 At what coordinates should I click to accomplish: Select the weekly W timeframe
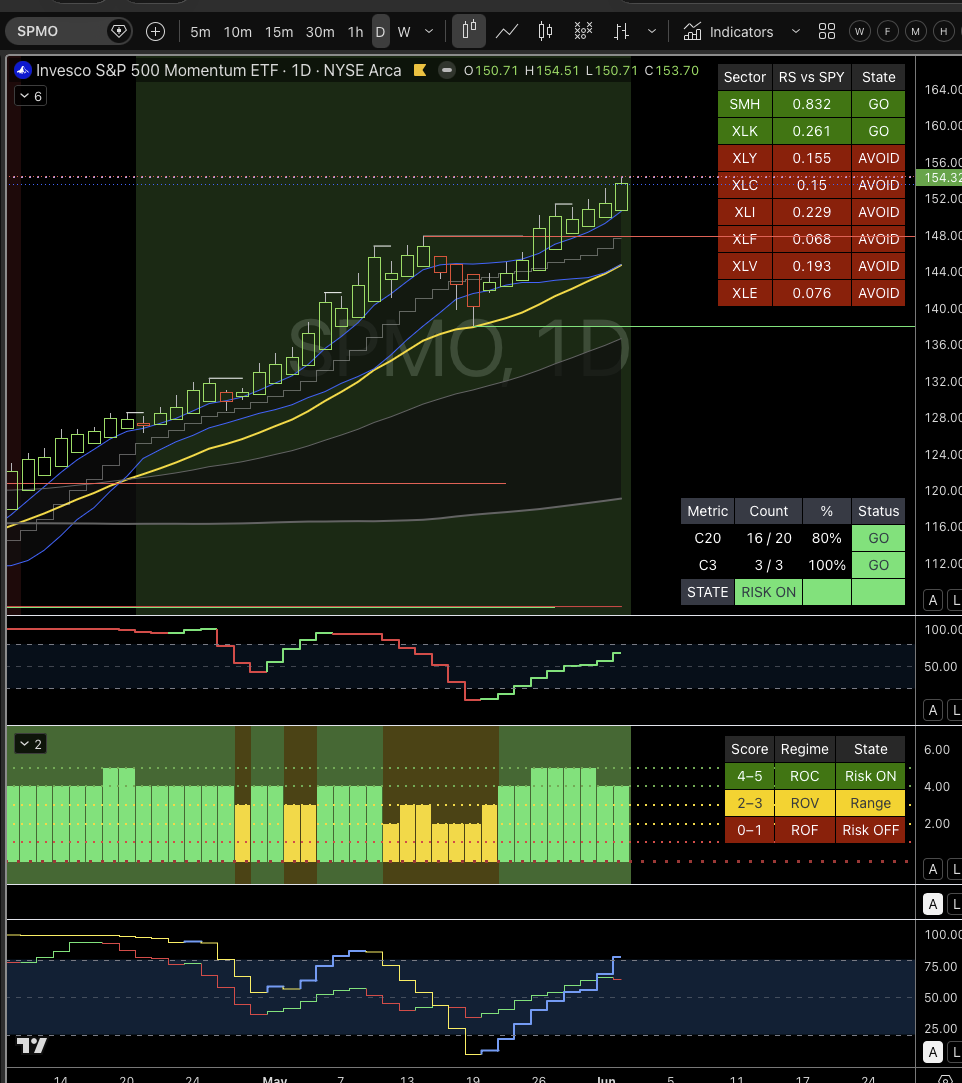[404, 32]
